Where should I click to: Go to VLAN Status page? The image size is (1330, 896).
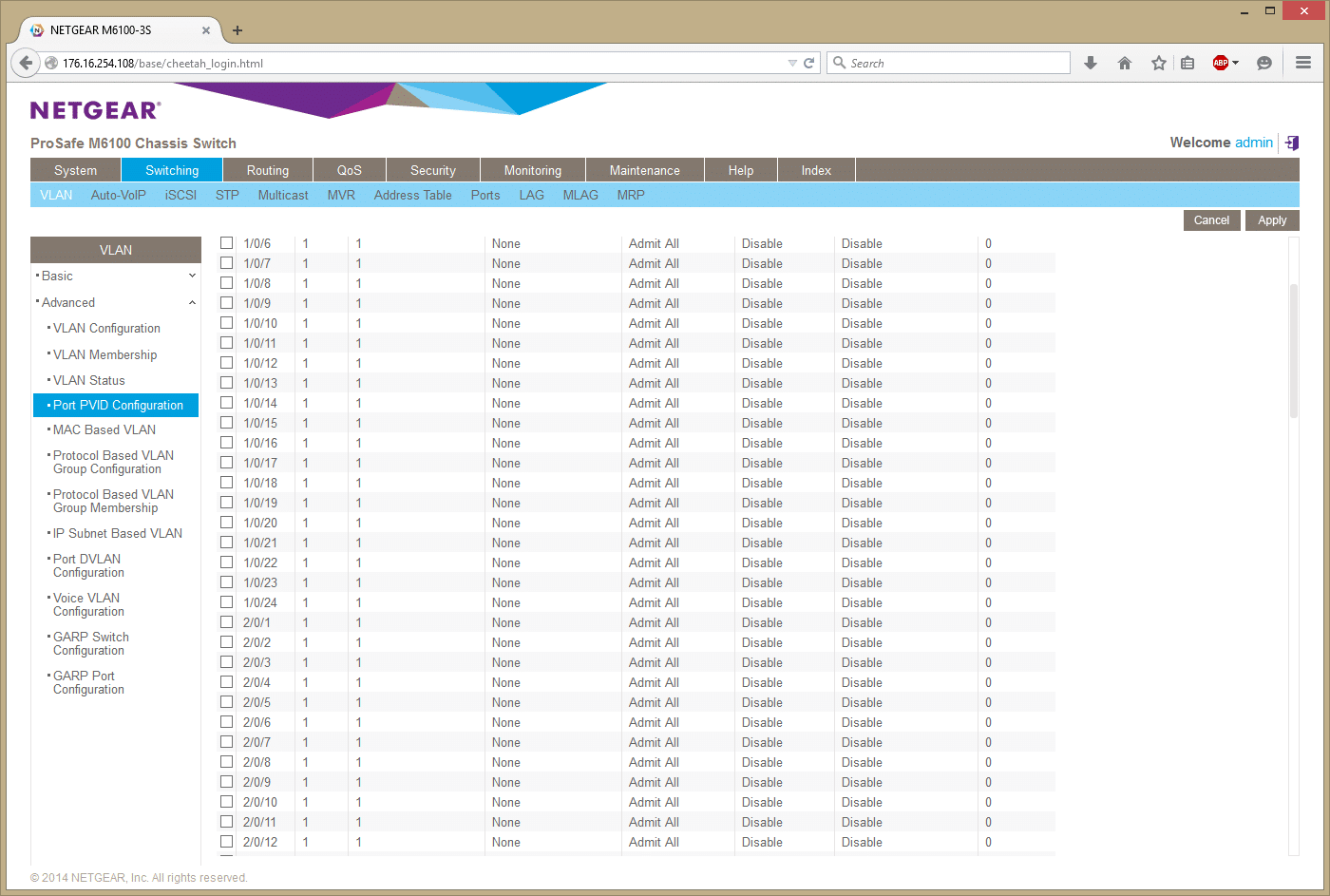89,380
